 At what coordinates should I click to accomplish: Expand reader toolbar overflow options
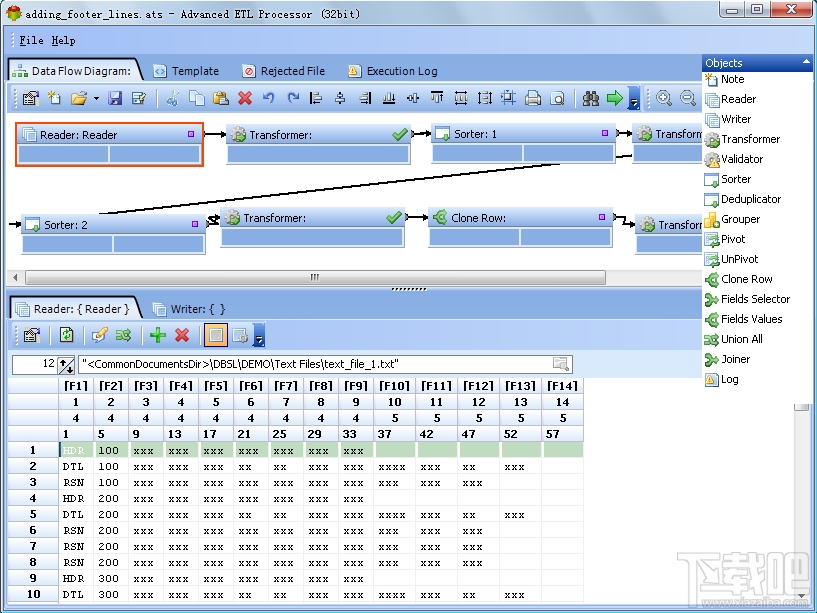[259, 335]
